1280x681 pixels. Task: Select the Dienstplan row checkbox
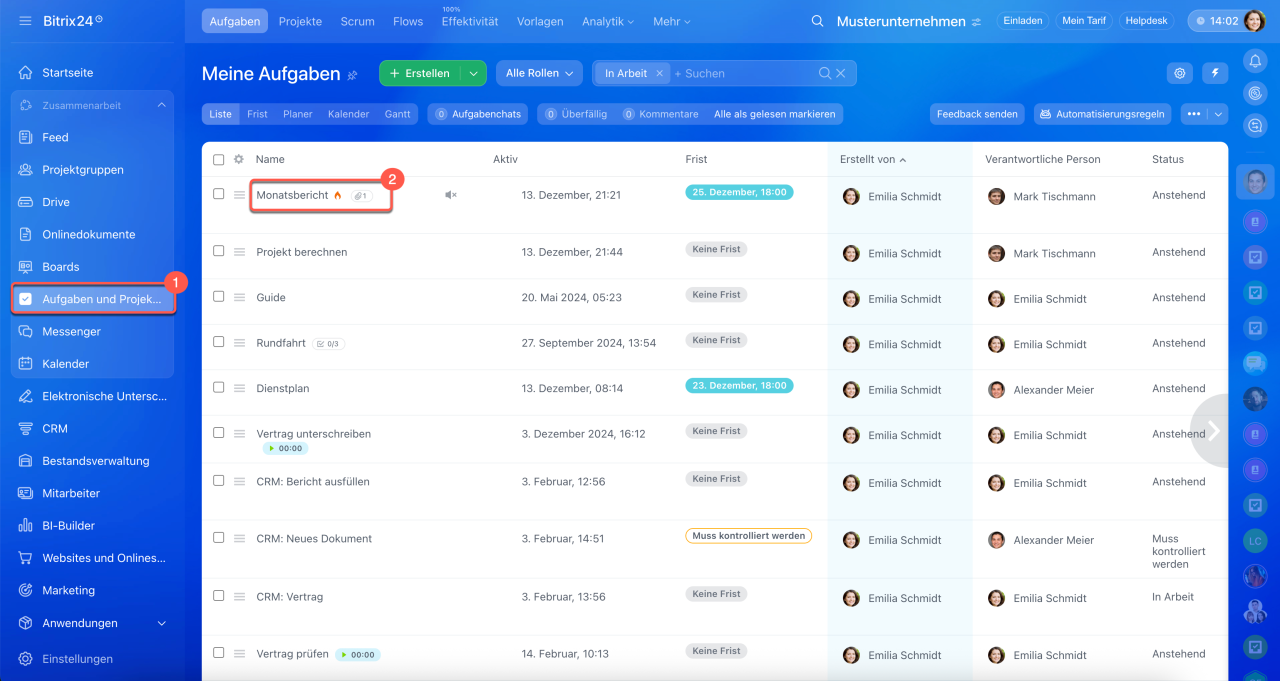[219, 387]
